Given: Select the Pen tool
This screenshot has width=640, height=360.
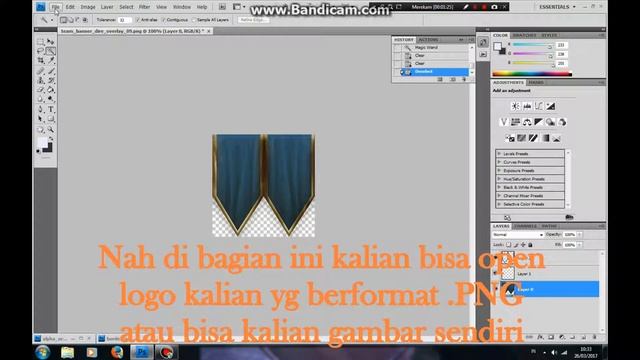Looking at the screenshot, I should (40, 109).
